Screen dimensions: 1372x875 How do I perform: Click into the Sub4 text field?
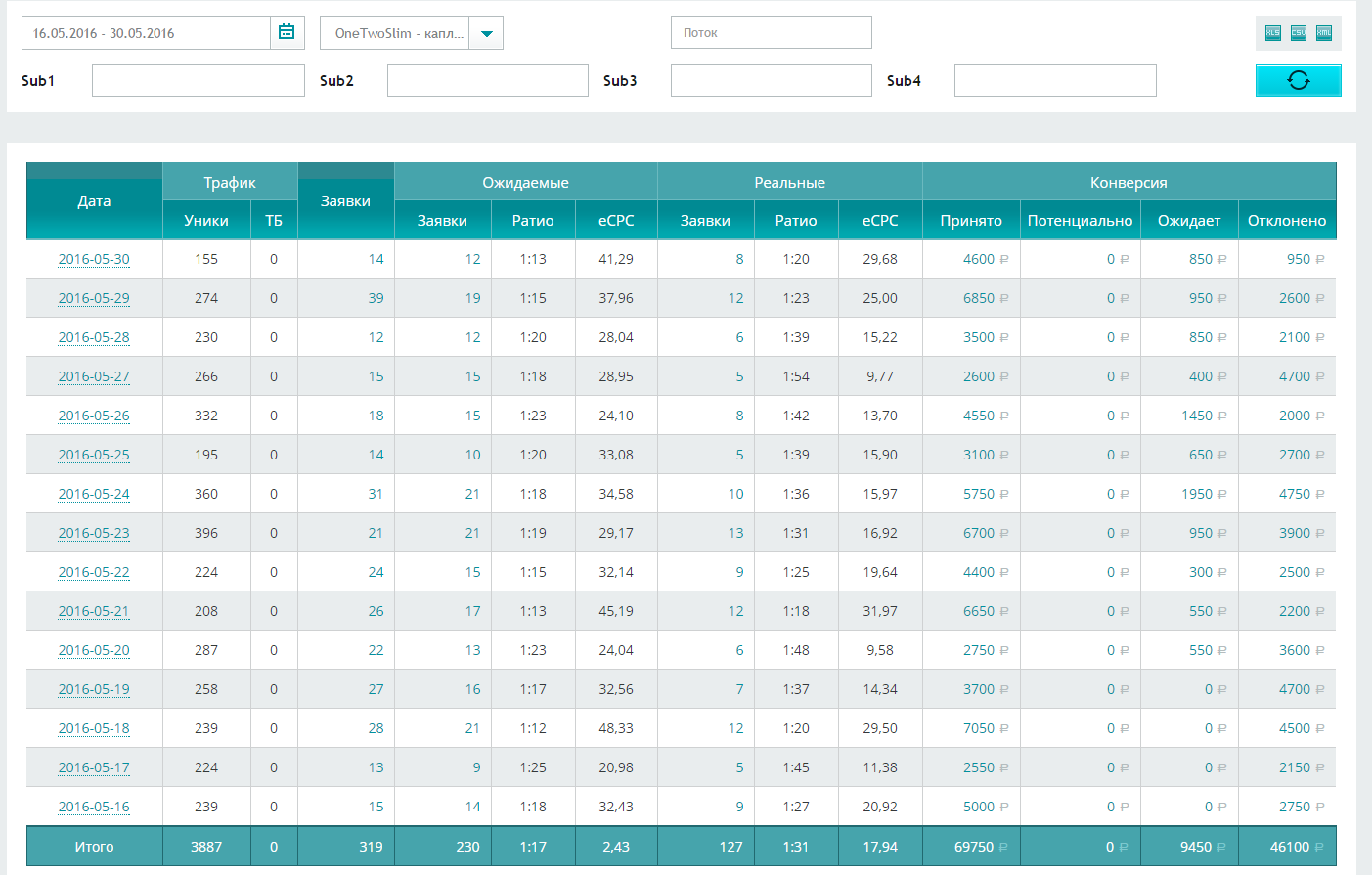point(1055,80)
